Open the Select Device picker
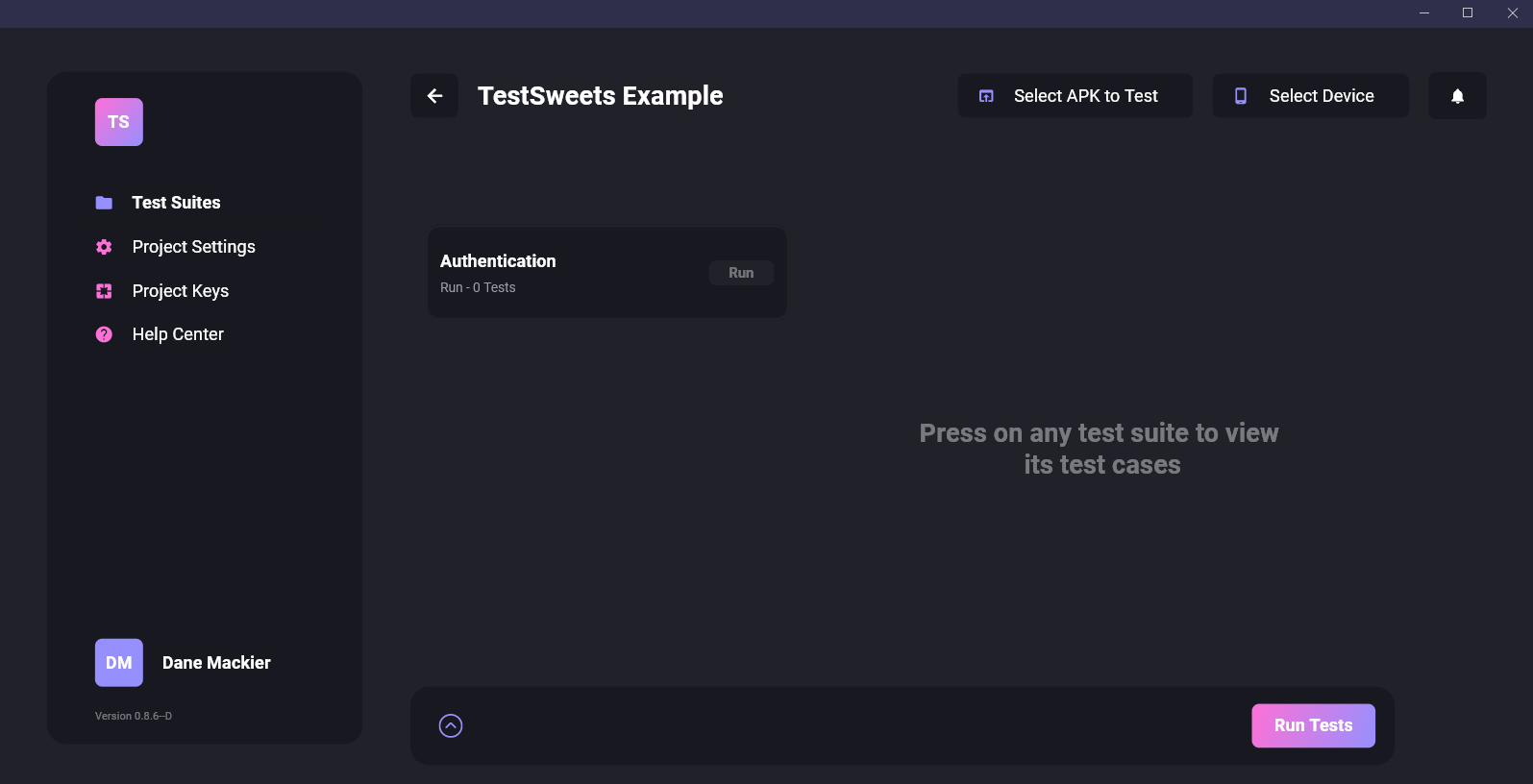Screen dimensions: 1533x784 point(1310,96)
